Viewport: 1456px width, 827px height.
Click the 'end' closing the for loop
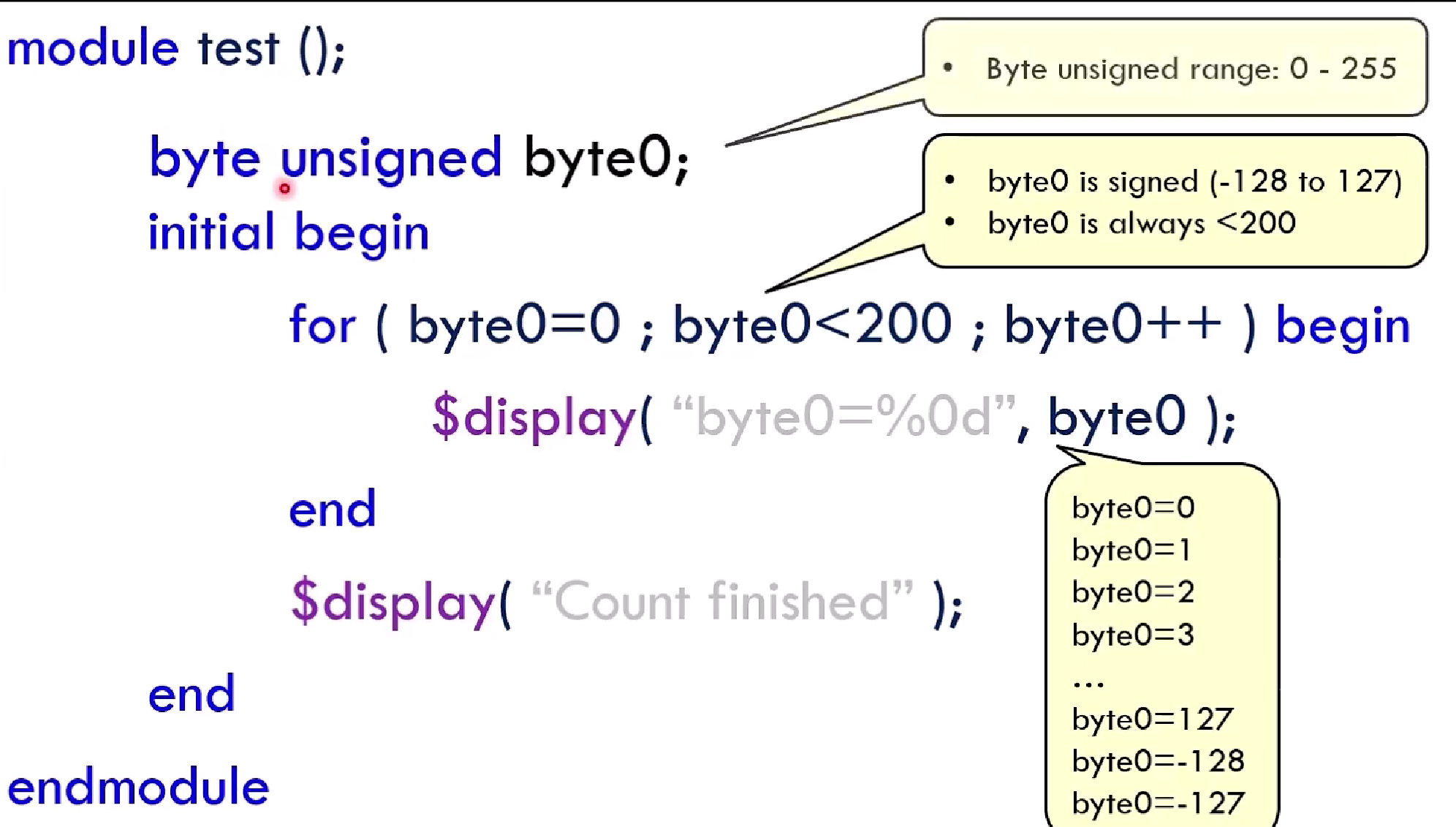pos(333,510)
